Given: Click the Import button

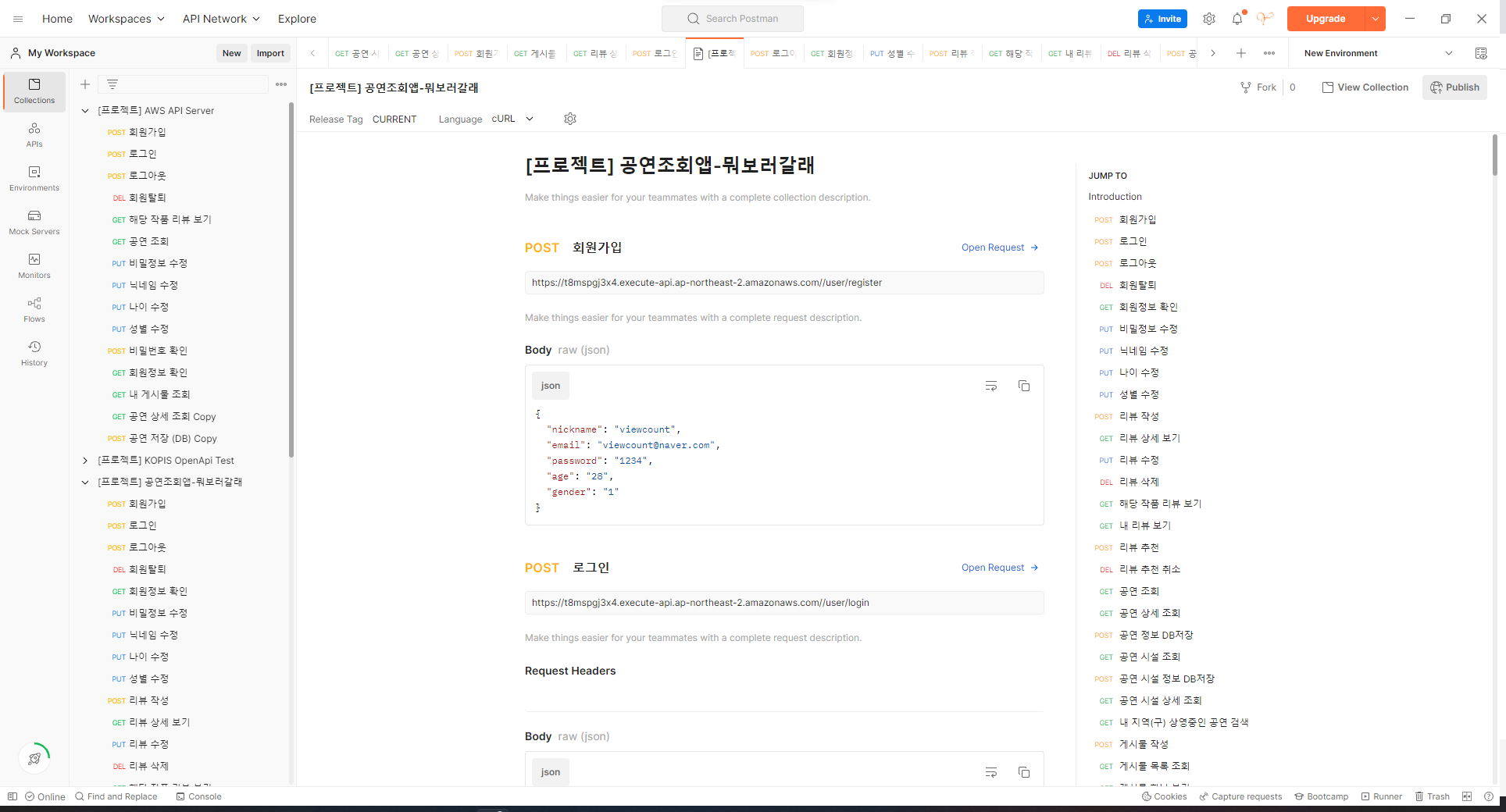Looking at the screenshot, I should tap(270, 53).
